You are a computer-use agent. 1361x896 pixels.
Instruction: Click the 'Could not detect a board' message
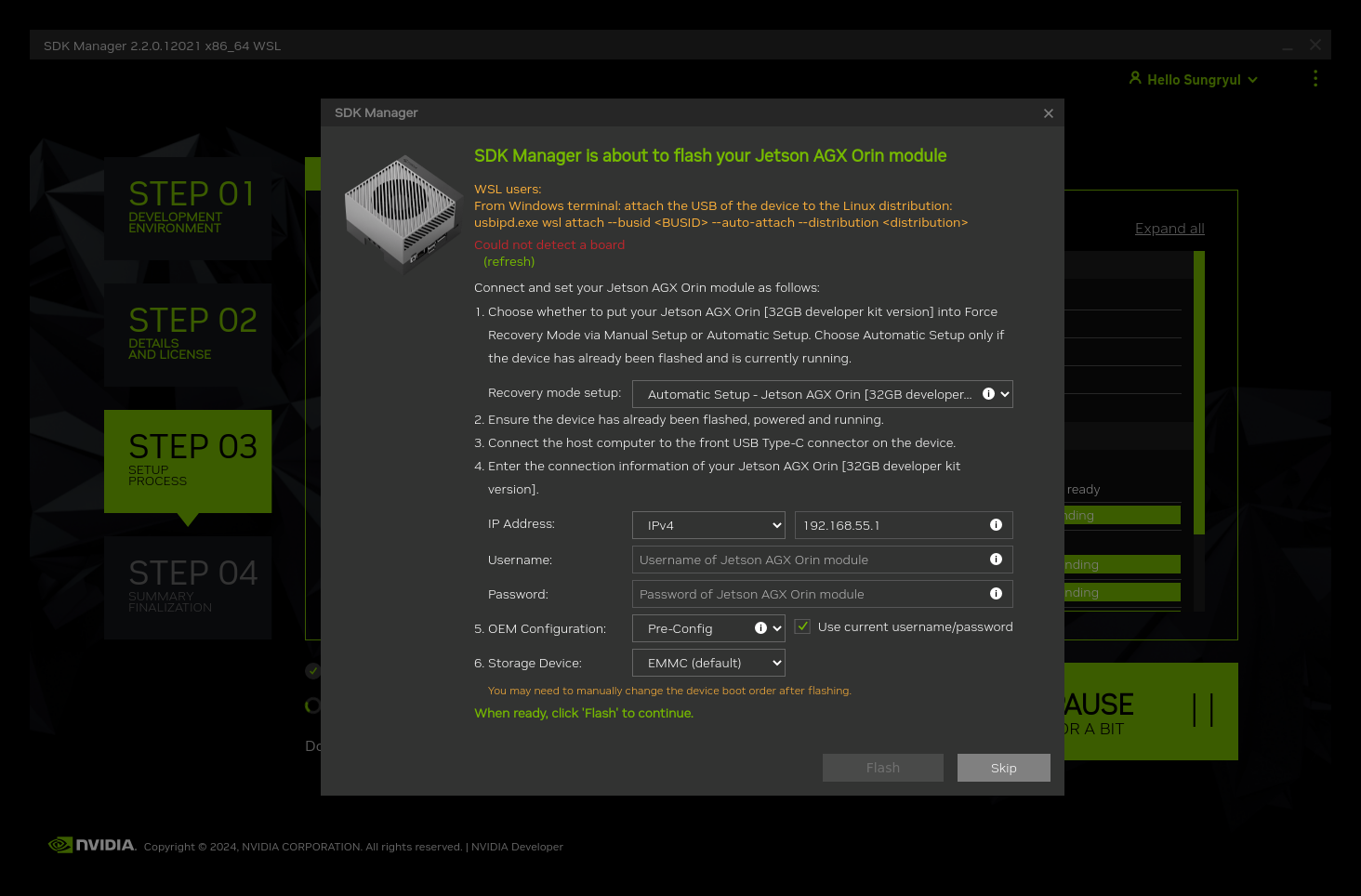click(x=549, y=245)
